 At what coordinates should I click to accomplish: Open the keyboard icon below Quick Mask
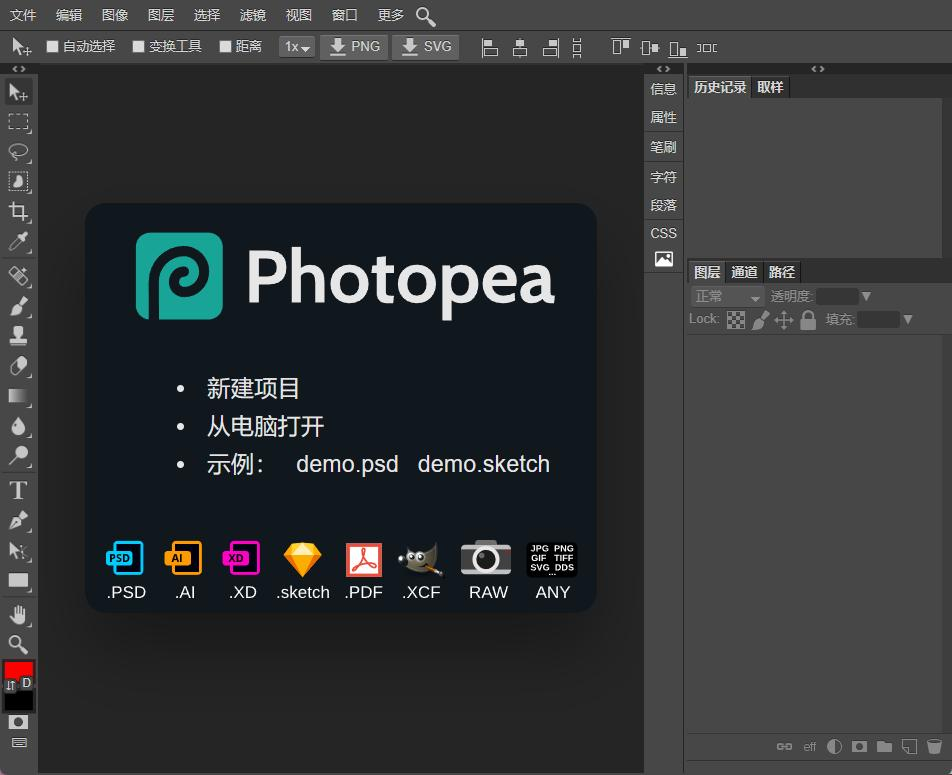(x=19, y=742)
